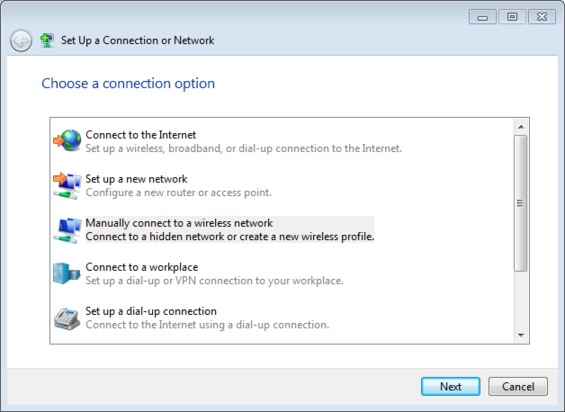Pick Manually connect to a wireless network
565x412 pixels.
point(179,223)
